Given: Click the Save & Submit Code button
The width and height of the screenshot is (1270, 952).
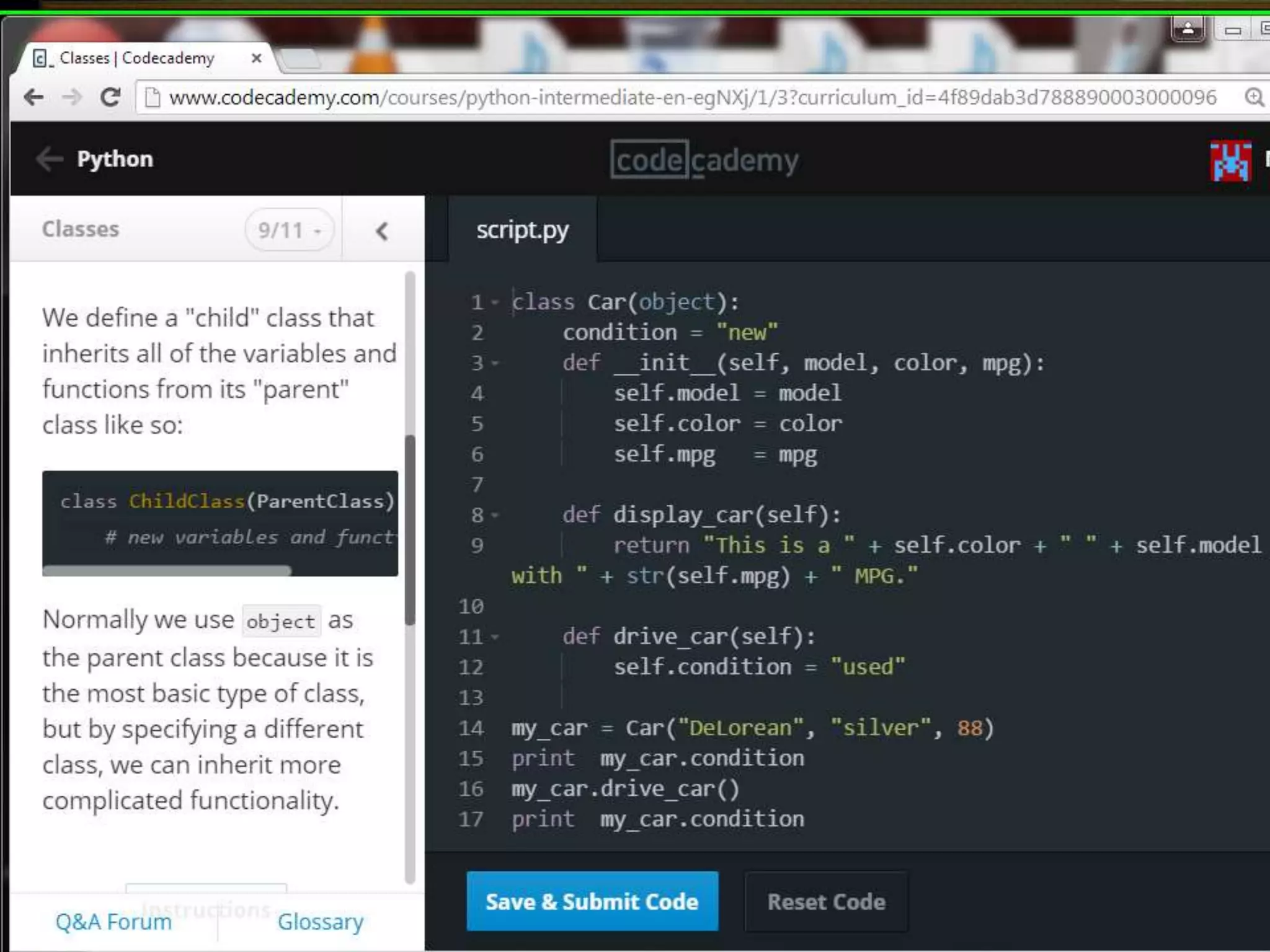Looking at the screenshot, I should click(592, 902).
